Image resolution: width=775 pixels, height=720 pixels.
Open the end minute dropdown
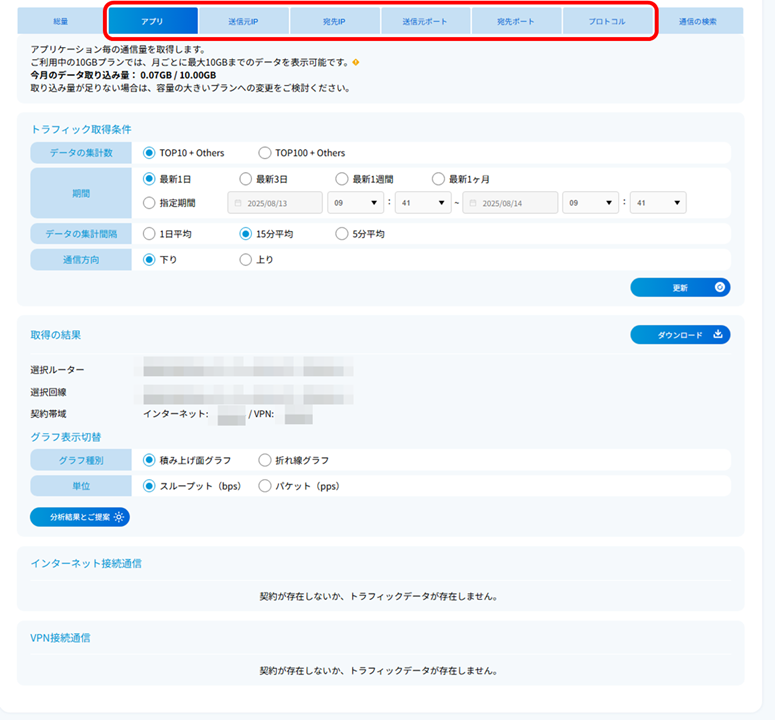(657, 203)
